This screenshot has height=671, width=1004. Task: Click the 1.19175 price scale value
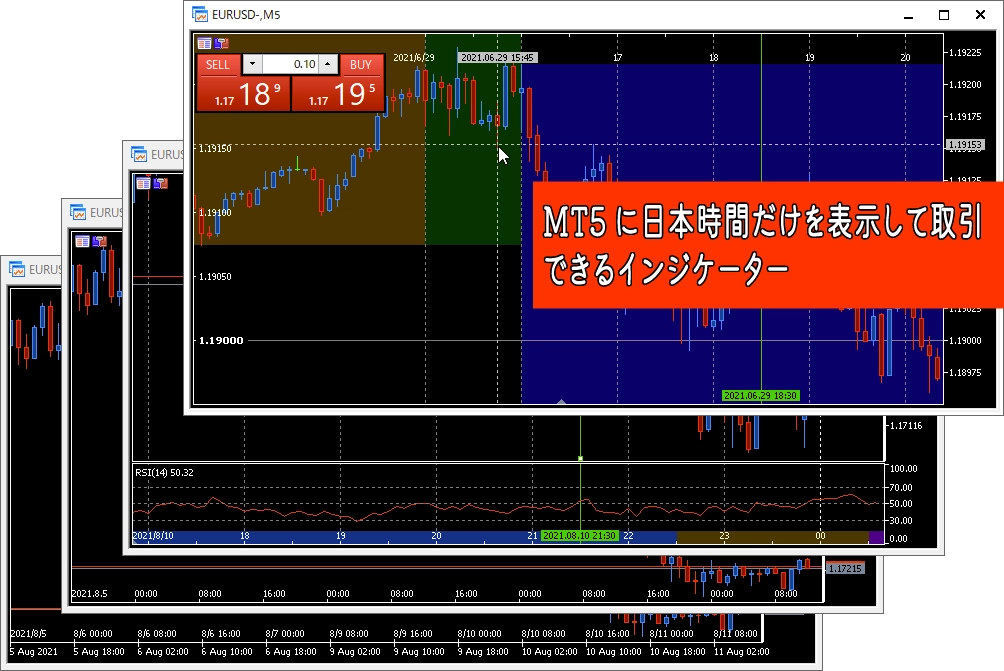click(x=965, y=117)
